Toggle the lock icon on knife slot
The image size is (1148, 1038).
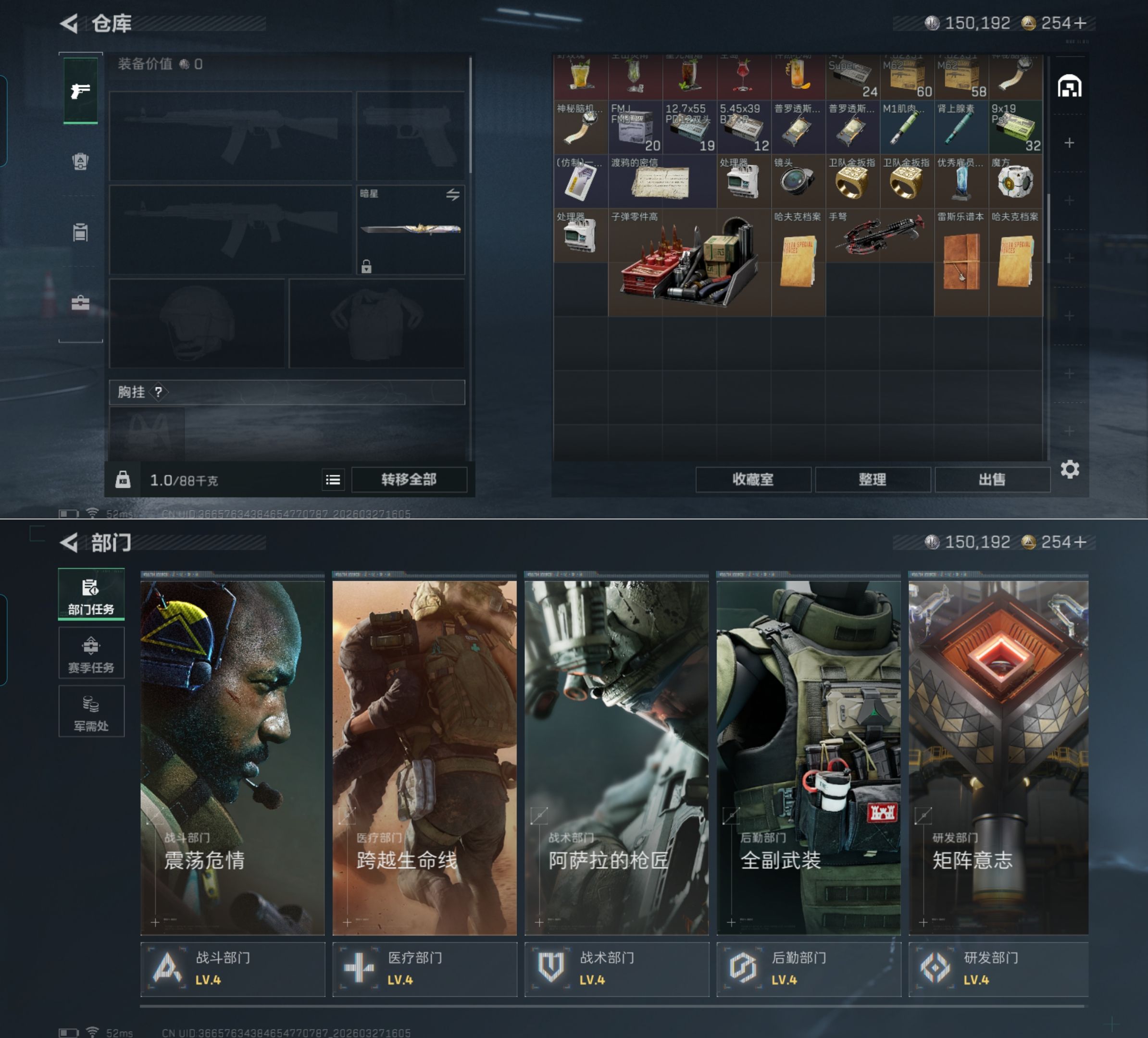[366, 266]
